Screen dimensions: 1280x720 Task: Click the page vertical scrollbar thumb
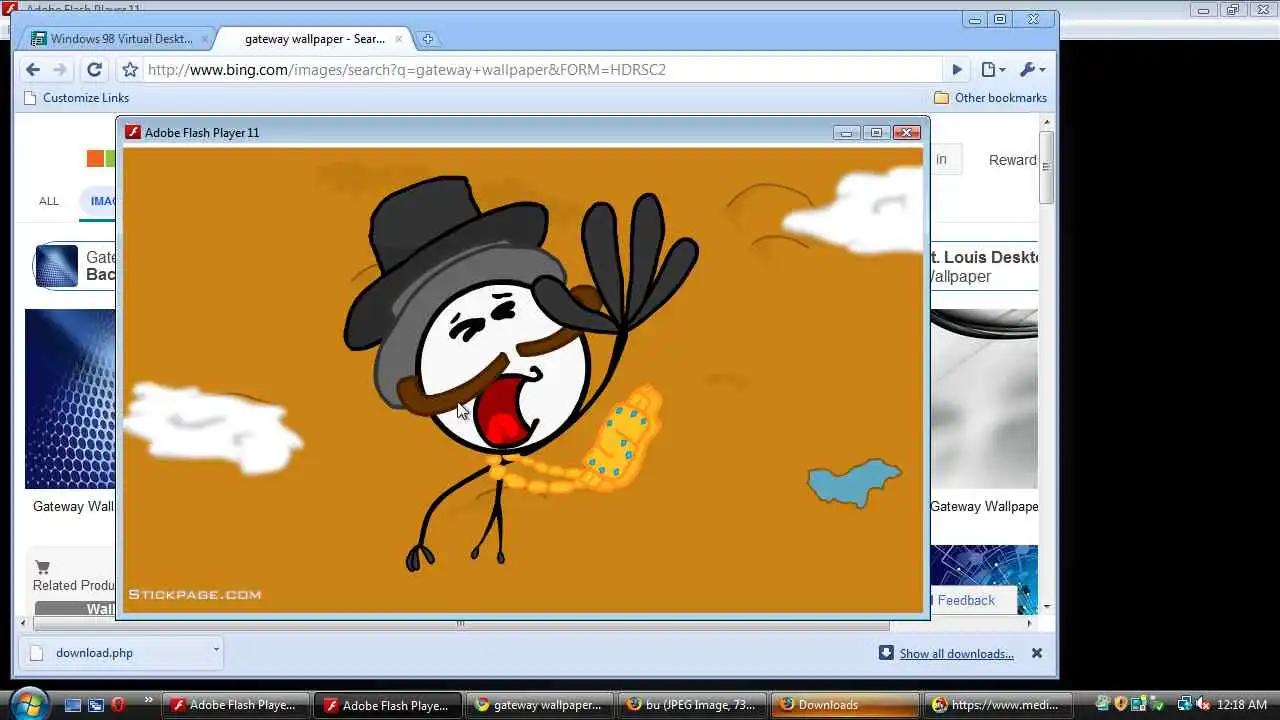pyautogui.click(x=1047, y=167)
